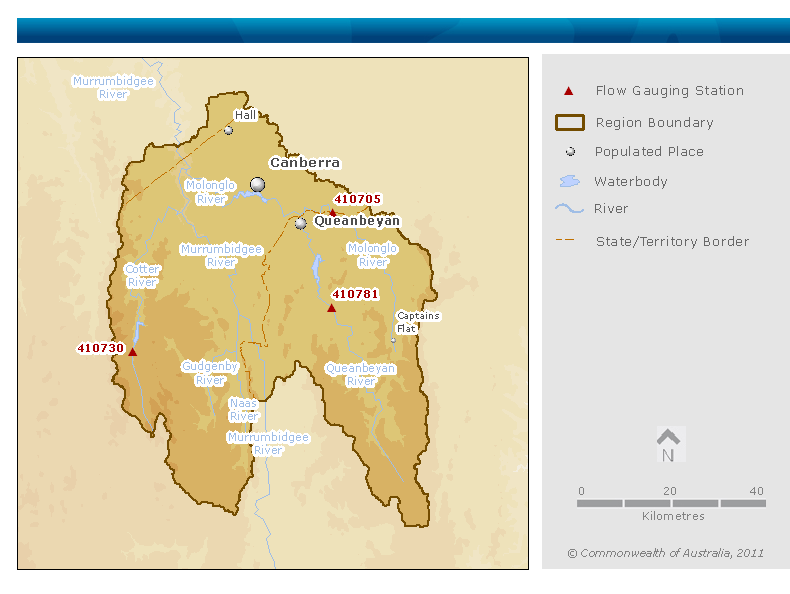Select the Hall populated place marker

(x=228, y=130)
